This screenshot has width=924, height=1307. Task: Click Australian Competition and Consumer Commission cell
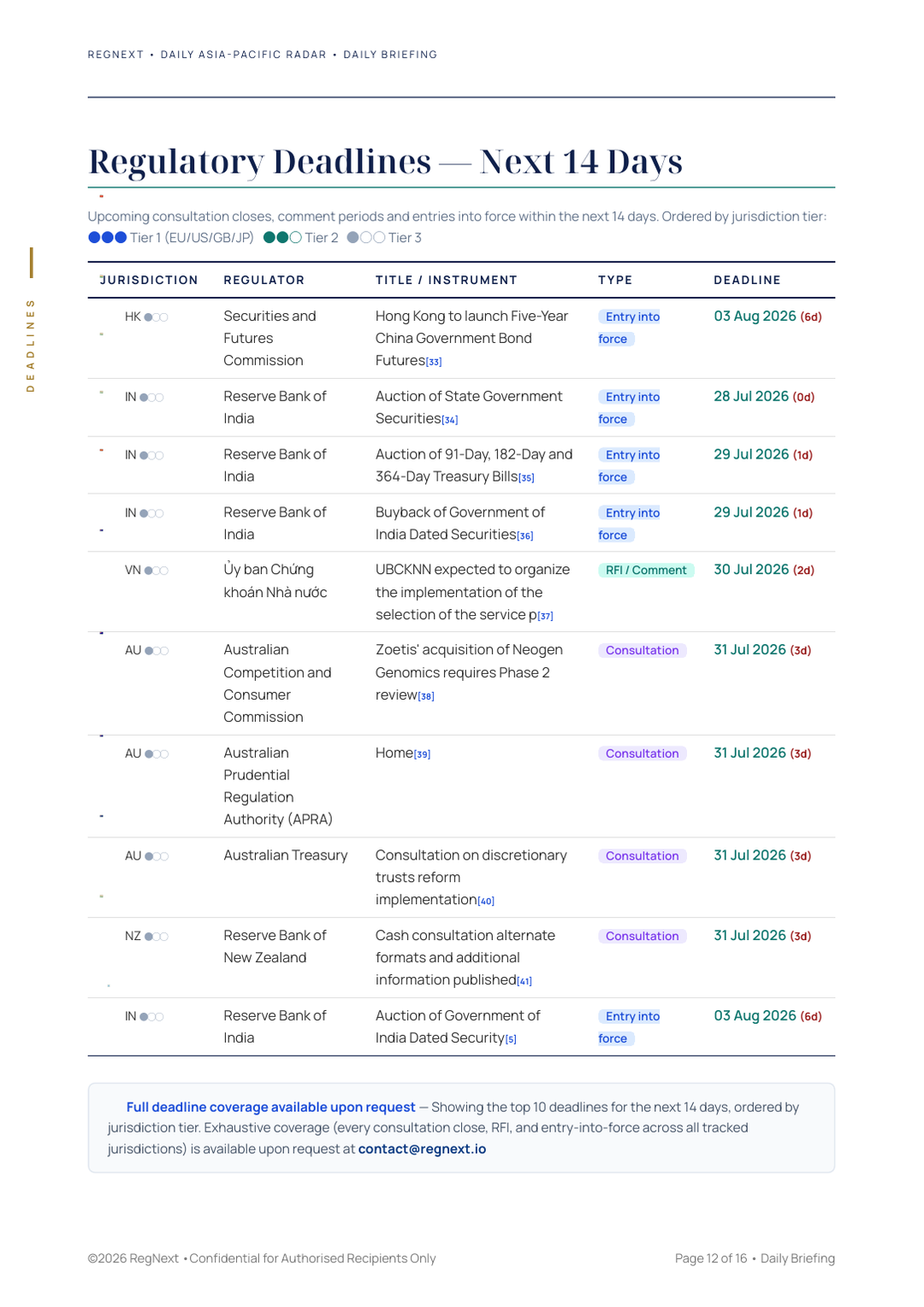coord(277,683)
